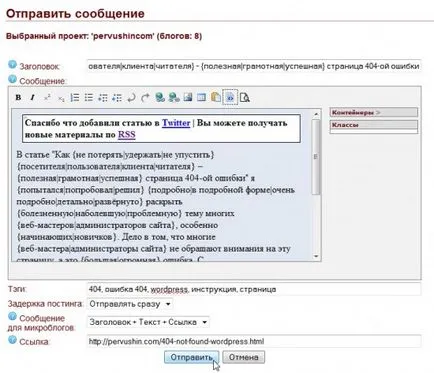Click the Отправить button
This screenshot has height=373, width=434.
[192, 357]
